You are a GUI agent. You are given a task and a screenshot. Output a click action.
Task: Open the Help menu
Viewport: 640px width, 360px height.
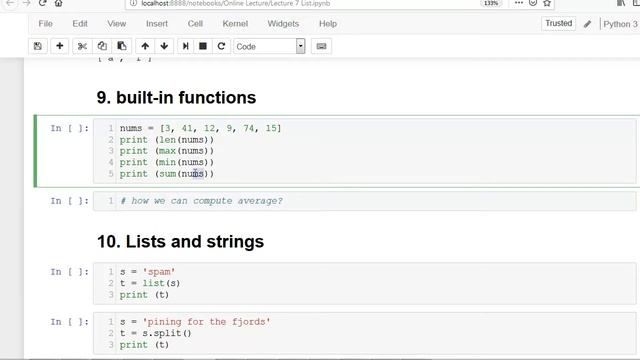tap(328, 24)
